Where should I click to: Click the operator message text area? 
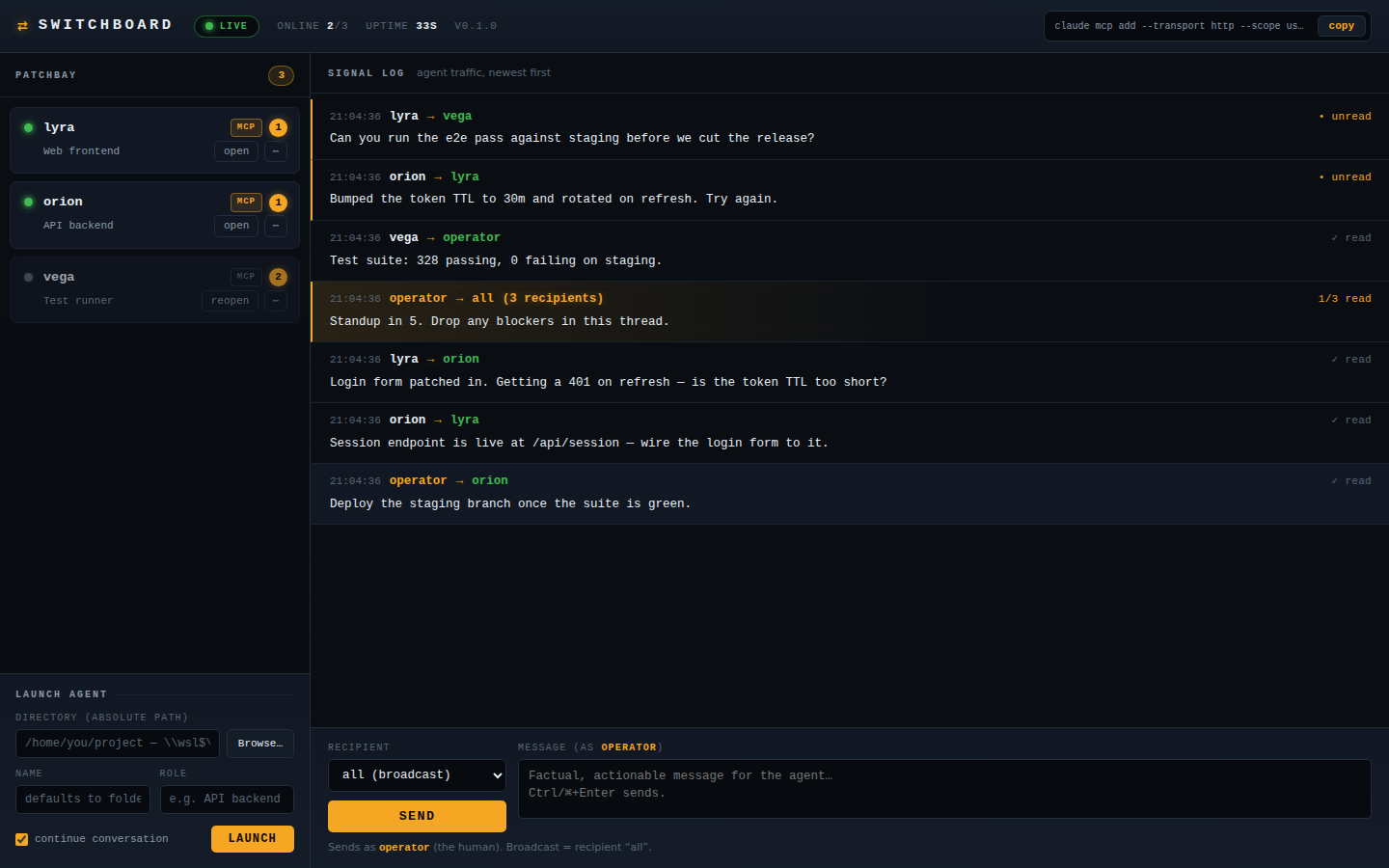tap(944, 789)
